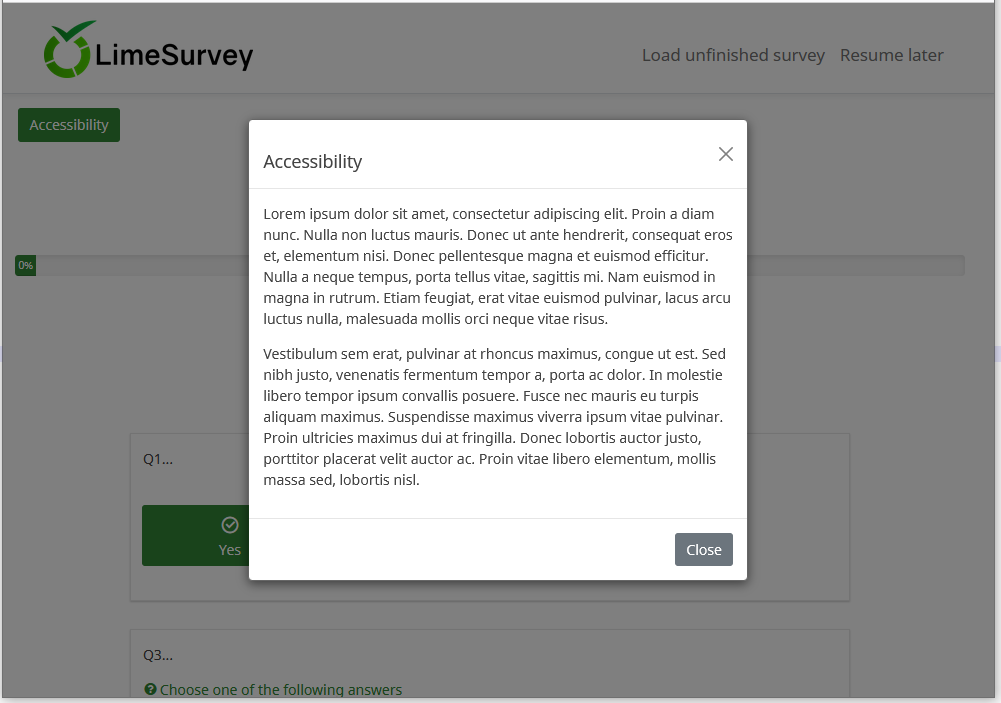This screenshot has height=703, width=1001.
Task: Dismiss the dialog with the X icon
Action: tap(726, 154)
